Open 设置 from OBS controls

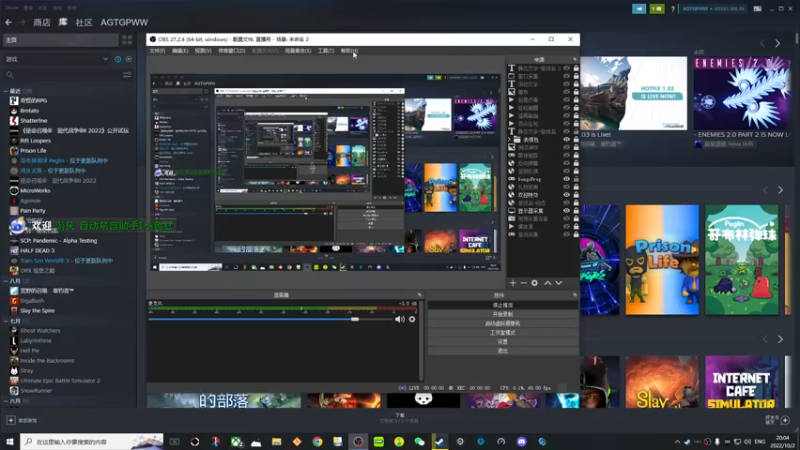[x=503, y=342]
